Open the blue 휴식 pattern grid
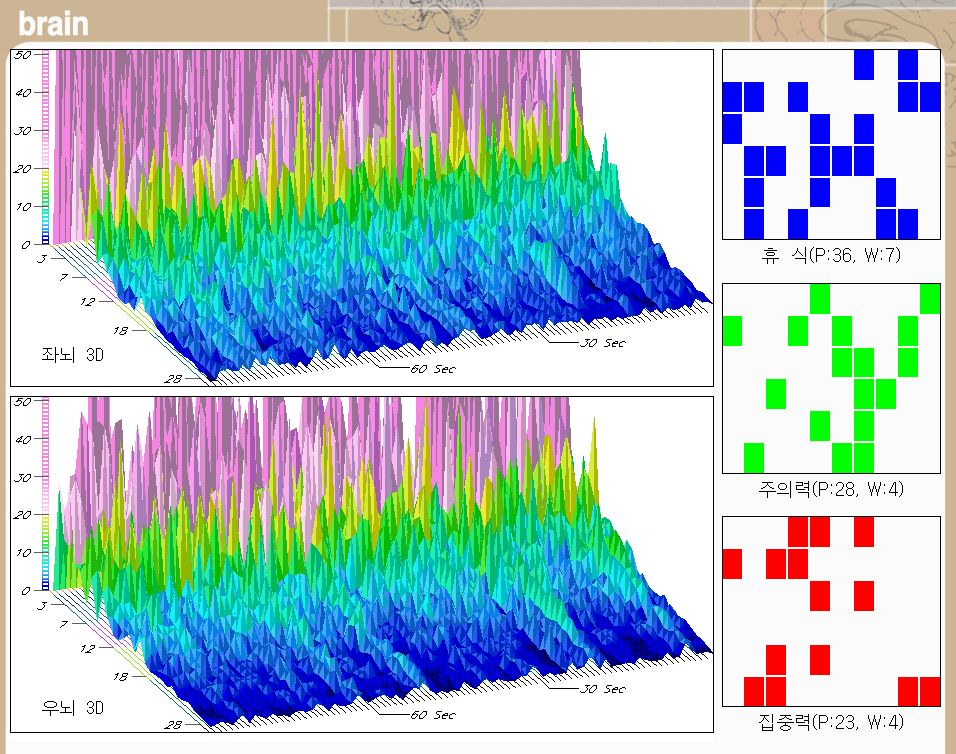The image size is (956, 754). (831, 145)
